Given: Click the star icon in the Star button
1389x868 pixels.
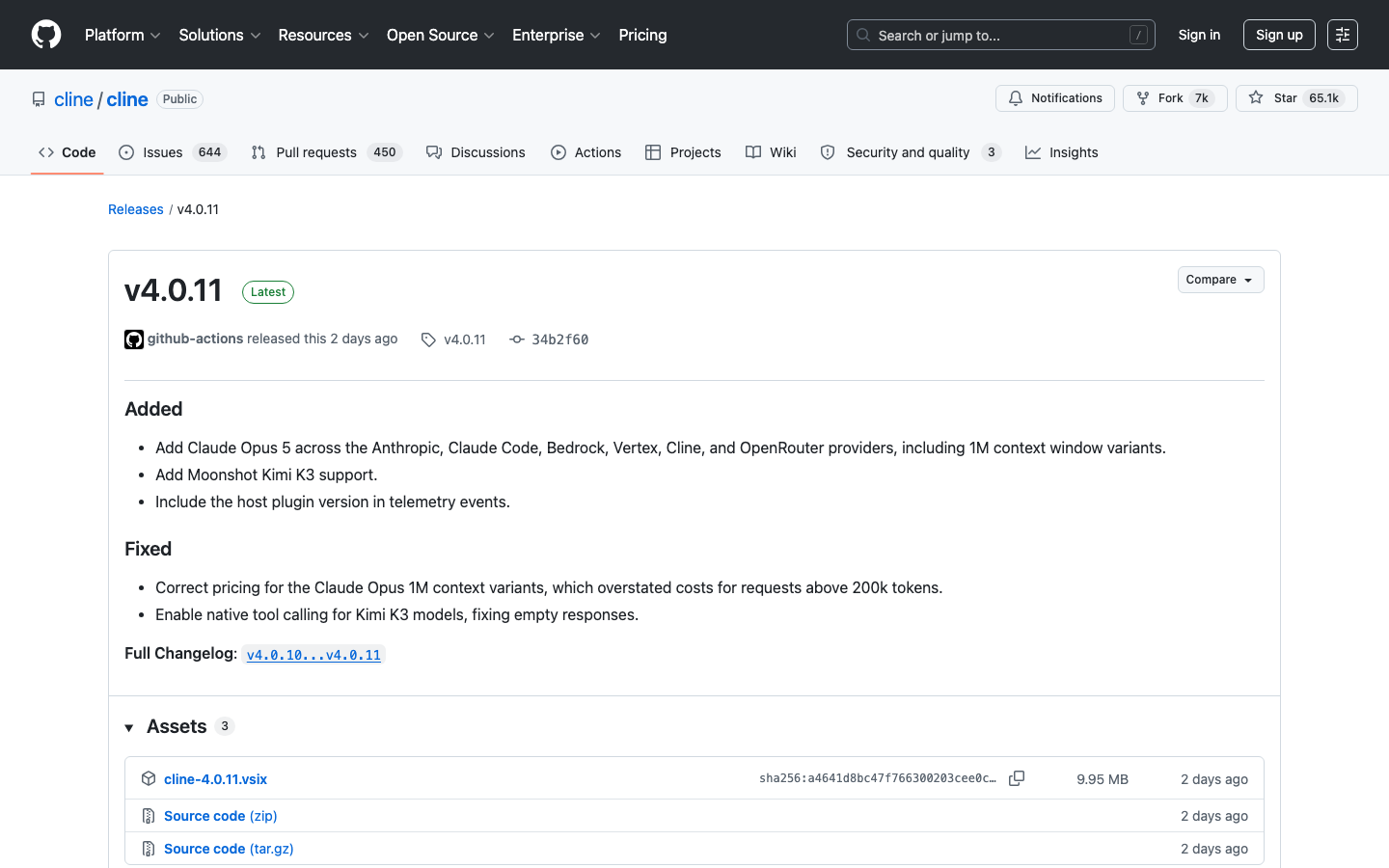Looking at the screenshot, I should pyautogui.click(x=1256, y=97).
